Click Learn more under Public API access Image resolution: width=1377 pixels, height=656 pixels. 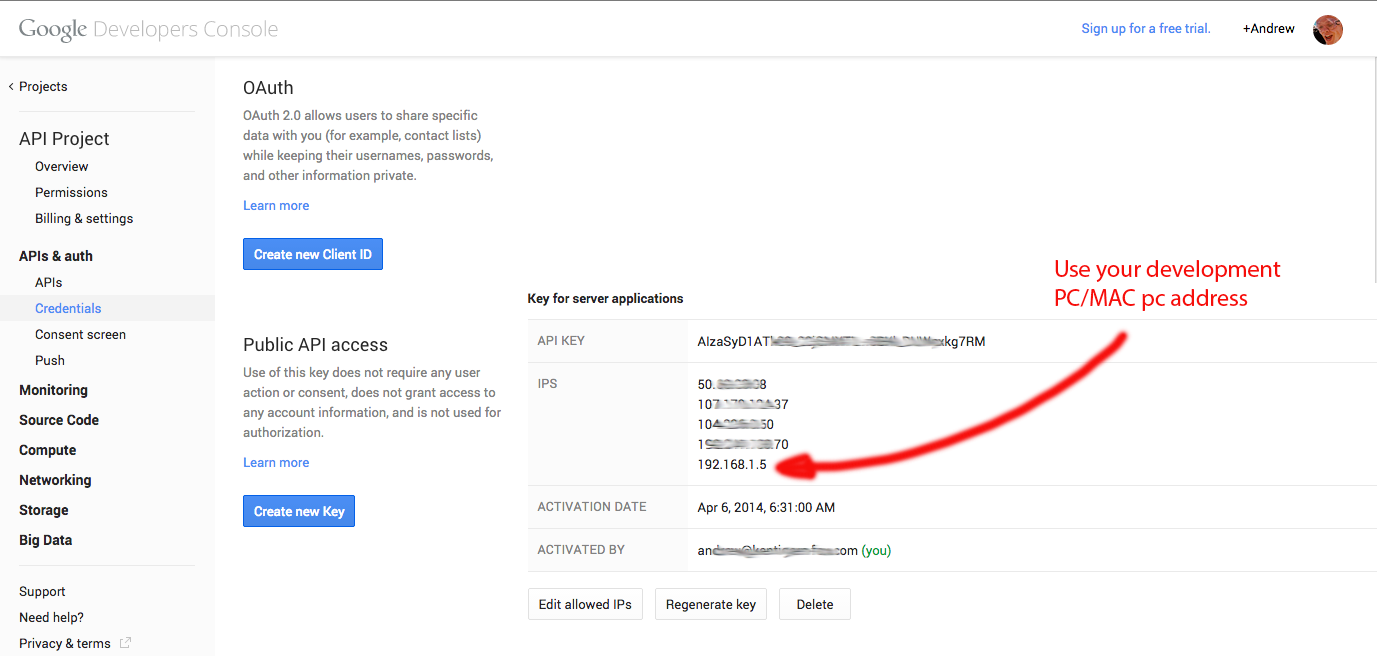(276, 462)
